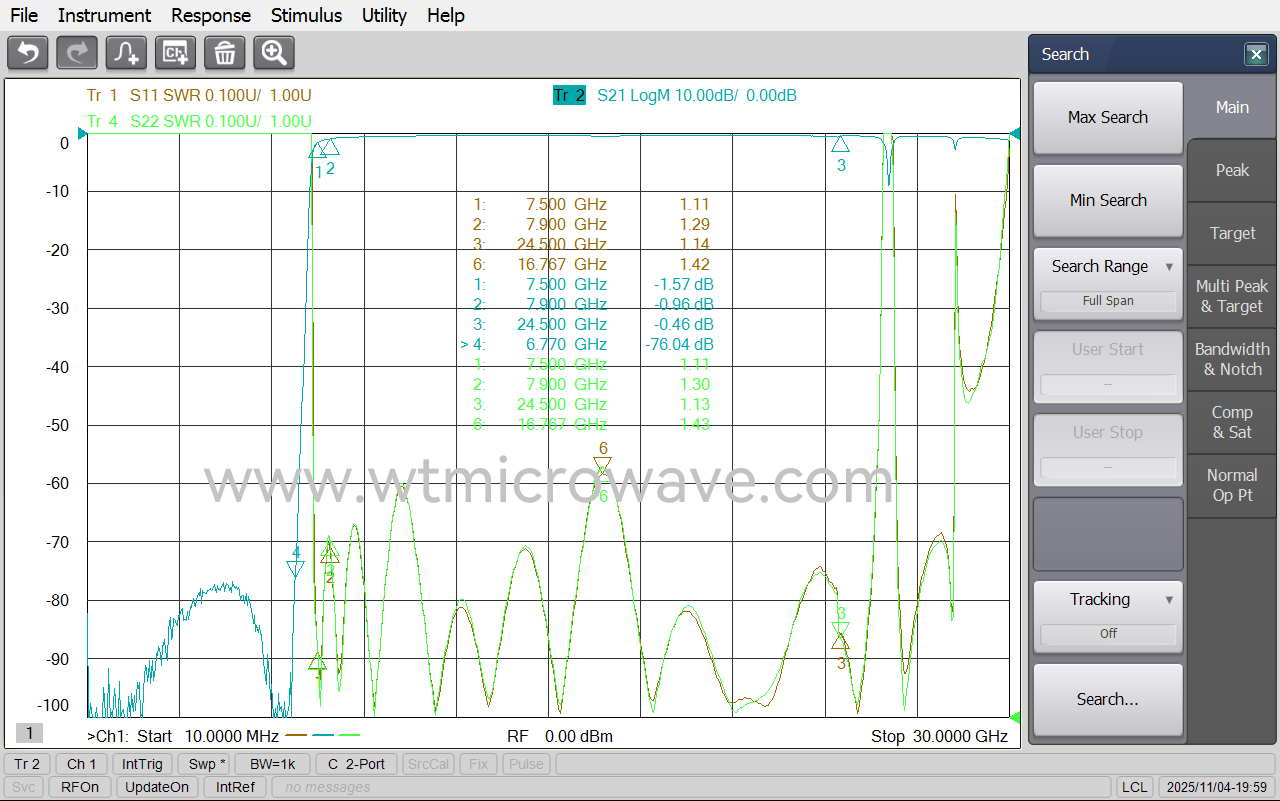Click the LCL status indicator

[1134, 787]
